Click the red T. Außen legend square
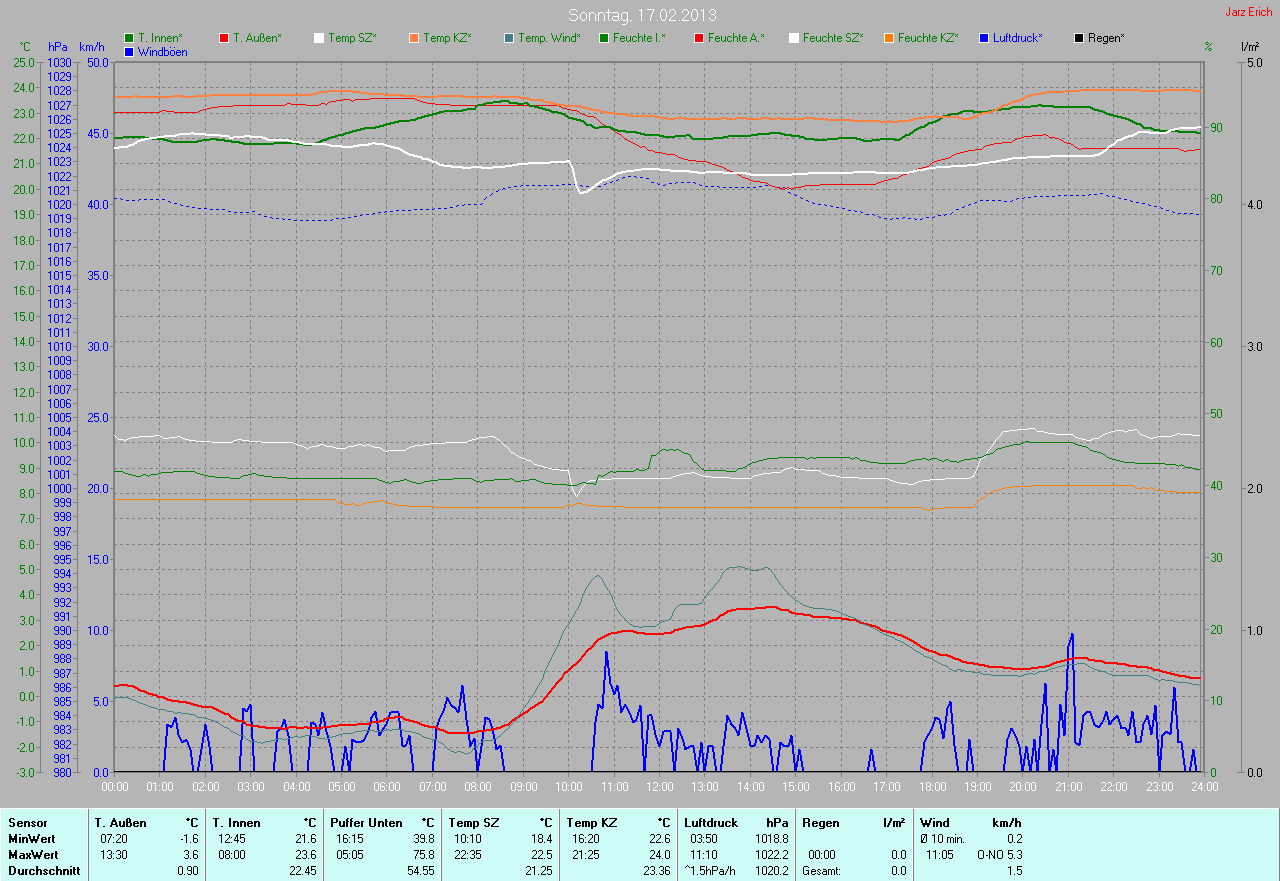 point(224,38)
